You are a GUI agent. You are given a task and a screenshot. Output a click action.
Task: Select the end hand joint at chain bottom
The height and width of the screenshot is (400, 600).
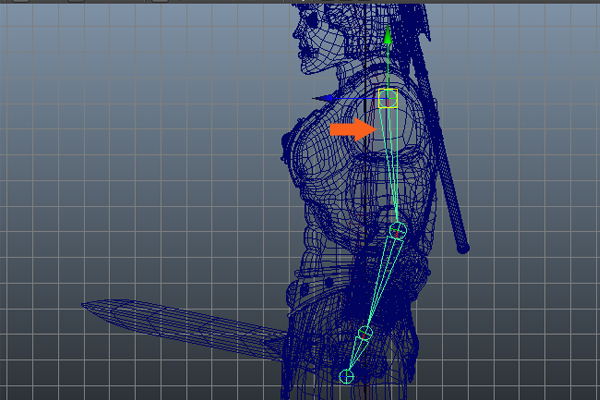347,376
